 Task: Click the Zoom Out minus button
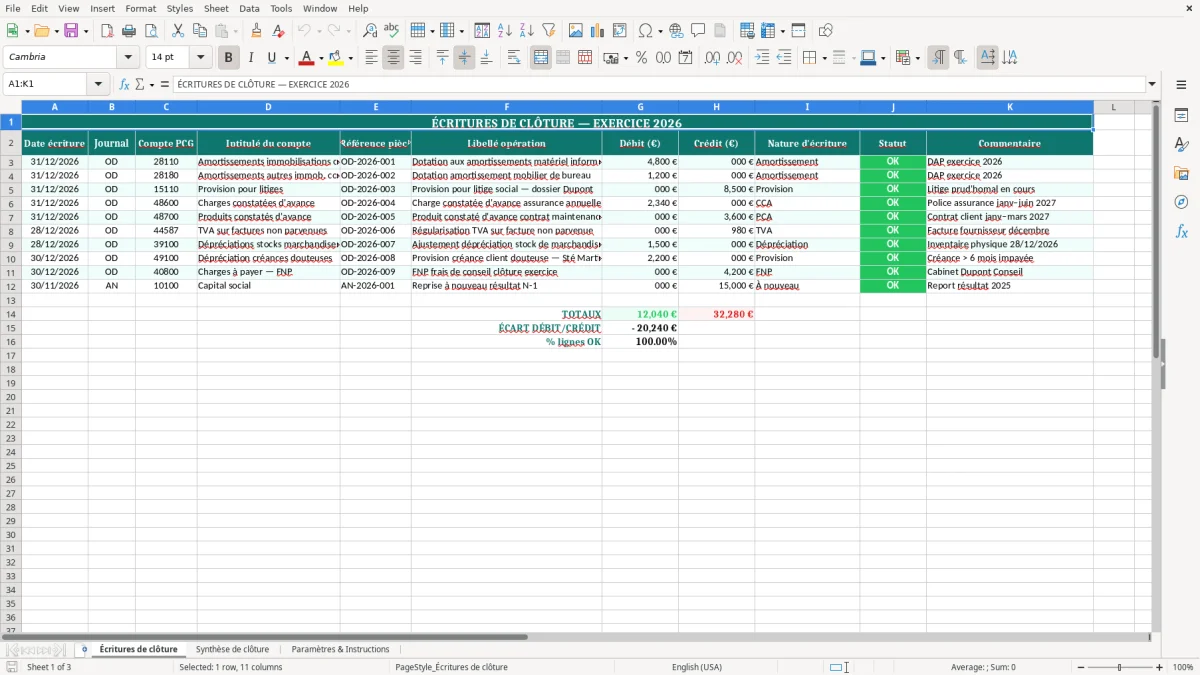[x=1082, y=667]
